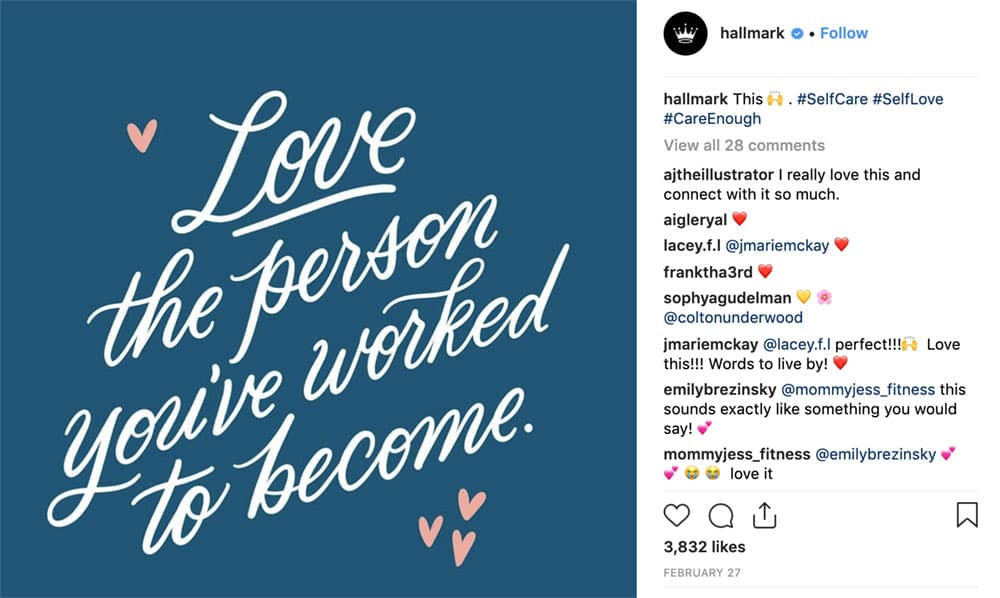Open the #SelfLove hashtag
Image resolution: width=1000 pixels, height=598 pixels.
(908, 99)
